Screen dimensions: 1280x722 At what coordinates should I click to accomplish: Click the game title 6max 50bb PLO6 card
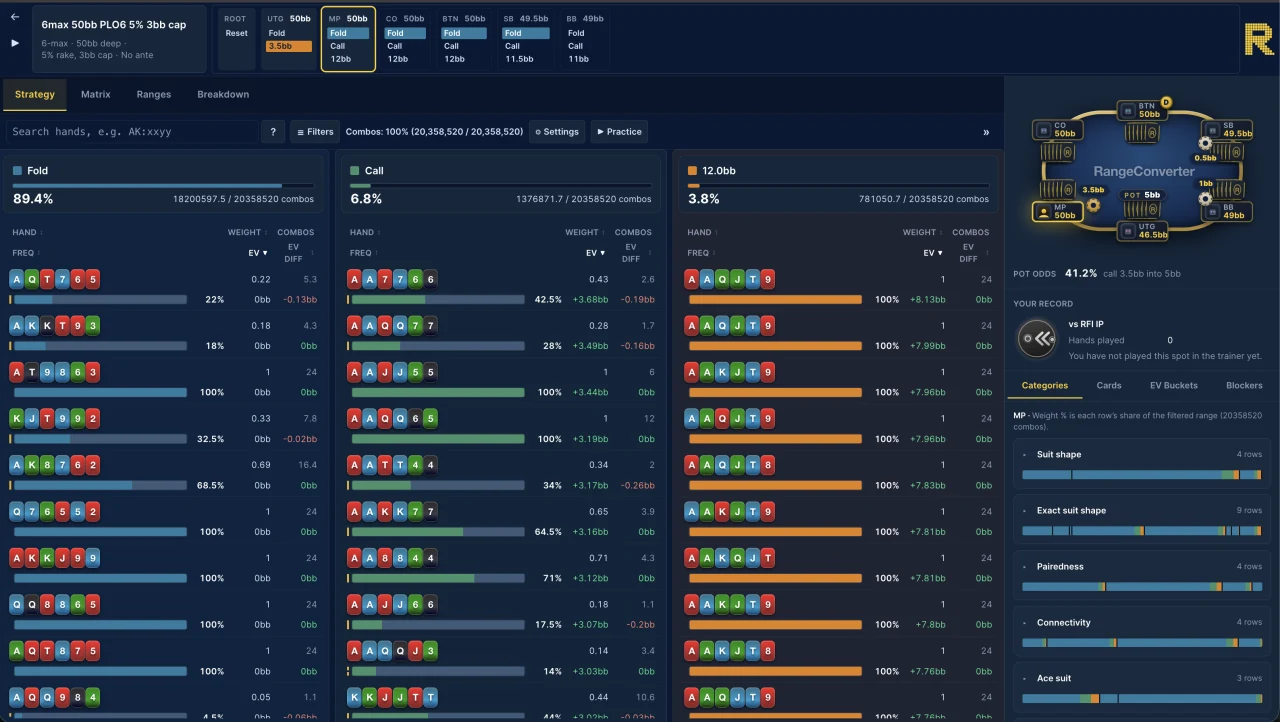click(x=119, y=39)
